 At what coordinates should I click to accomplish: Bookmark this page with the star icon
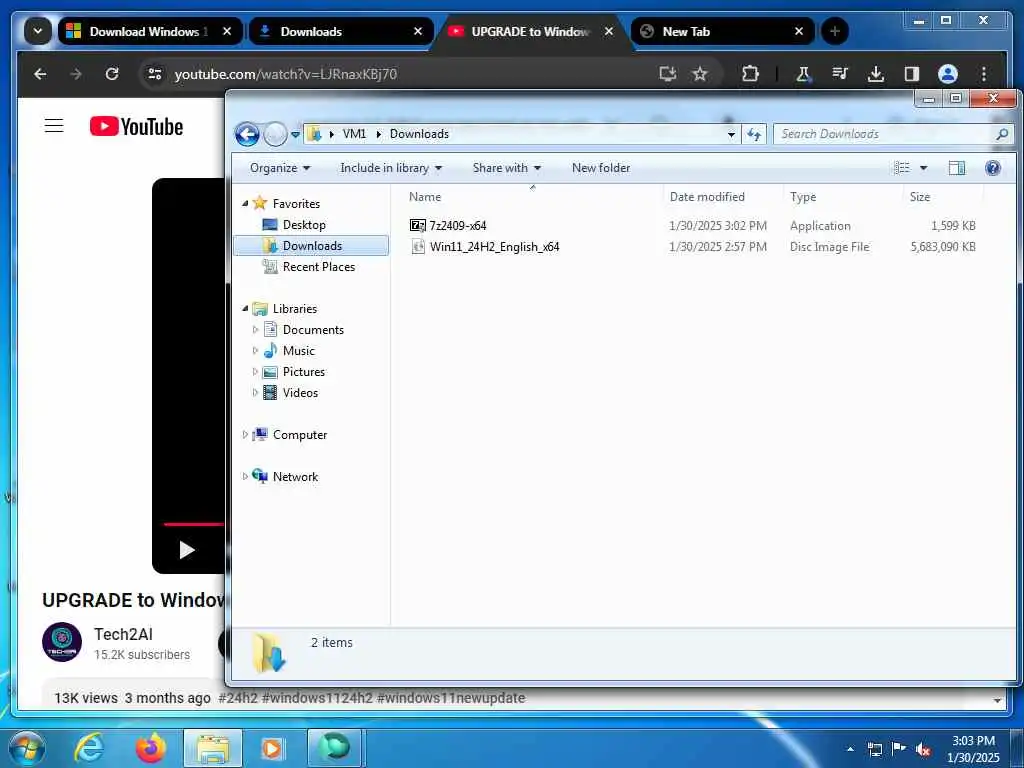tap(699, 74)
